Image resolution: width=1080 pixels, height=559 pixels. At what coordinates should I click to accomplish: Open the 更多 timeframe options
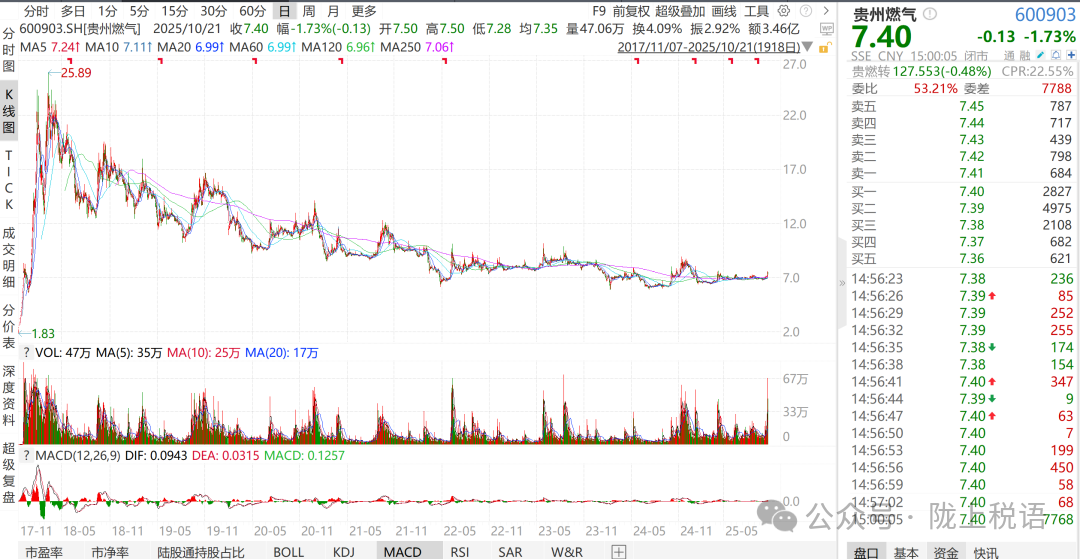(364, 11)
